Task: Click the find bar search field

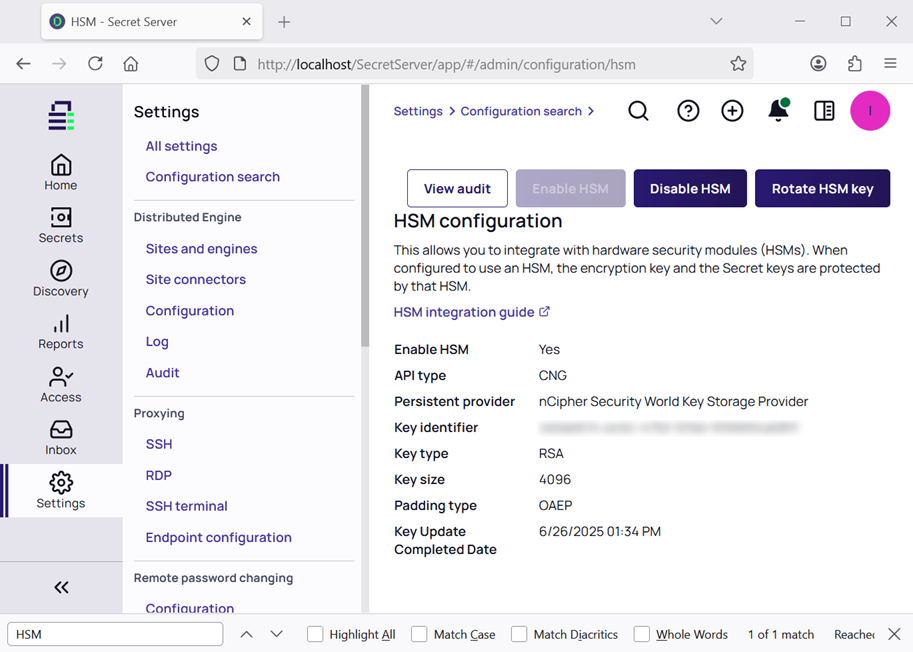Action: (115, 634)
